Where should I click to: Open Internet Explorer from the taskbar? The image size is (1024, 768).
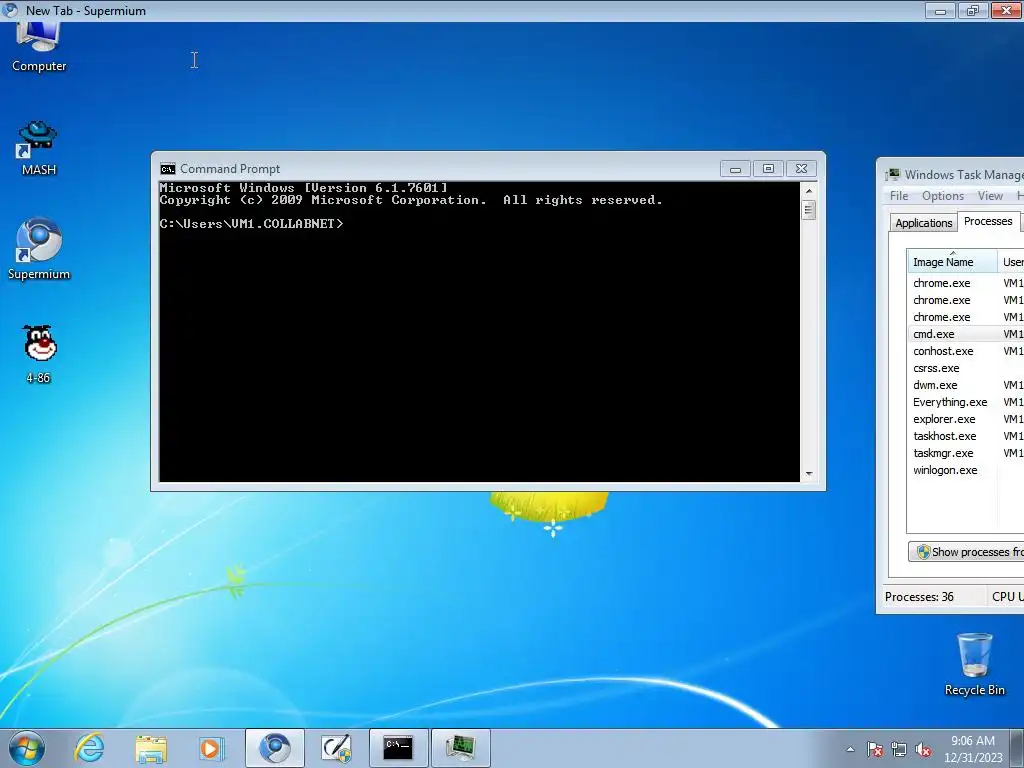[x=89, y=748]
